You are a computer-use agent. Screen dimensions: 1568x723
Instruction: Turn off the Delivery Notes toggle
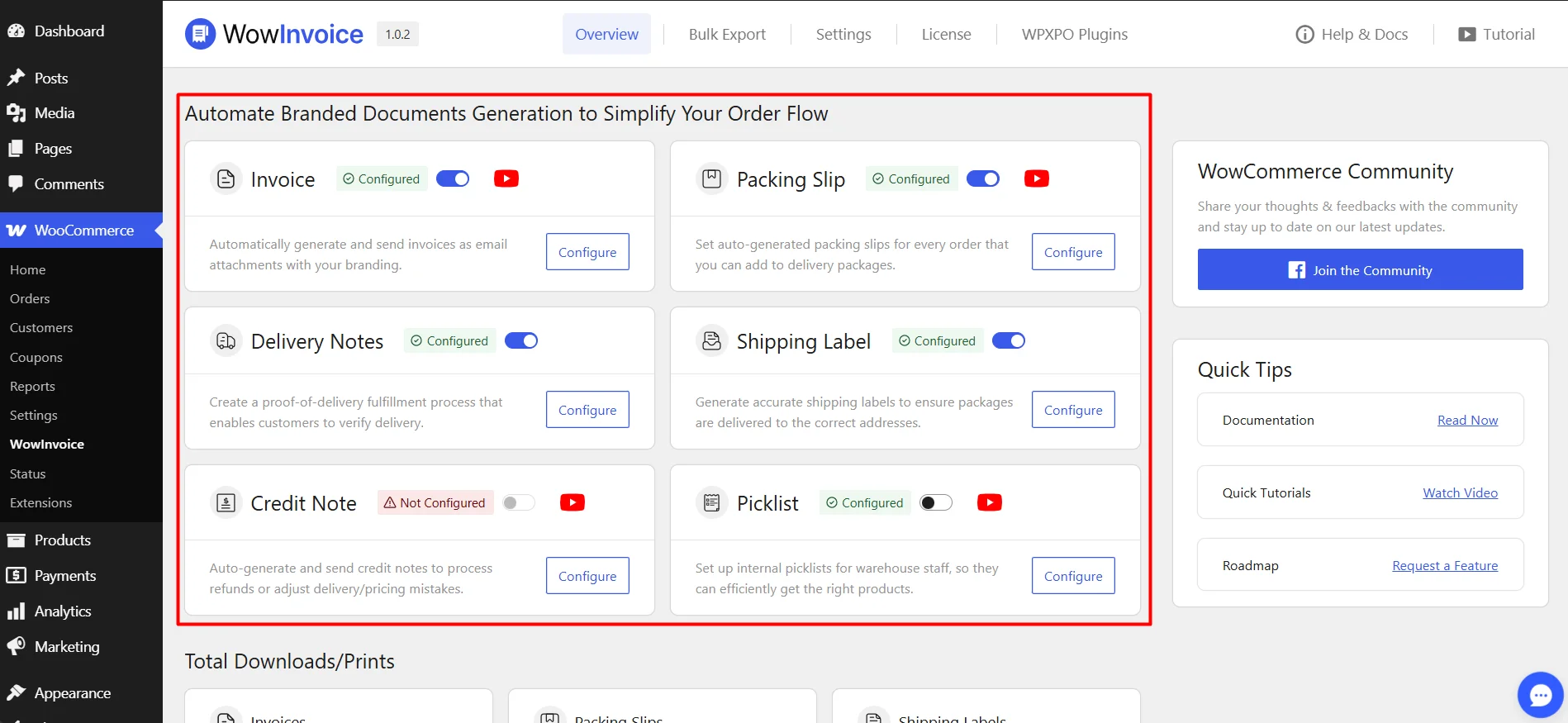tap(521, 340)
